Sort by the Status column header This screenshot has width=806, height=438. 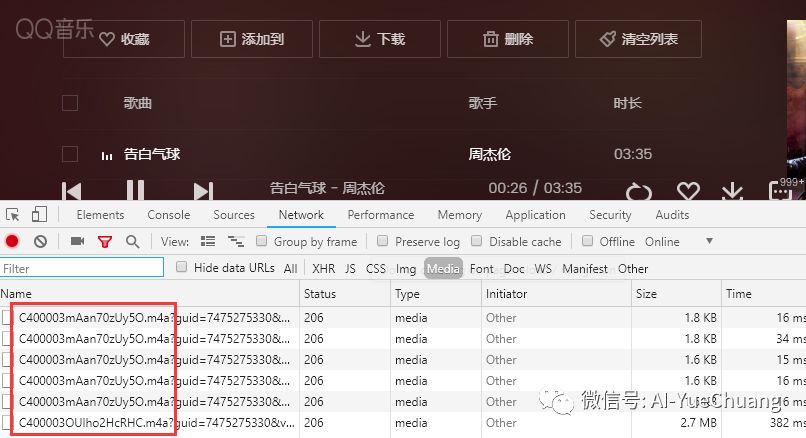(x=345, y=294)
